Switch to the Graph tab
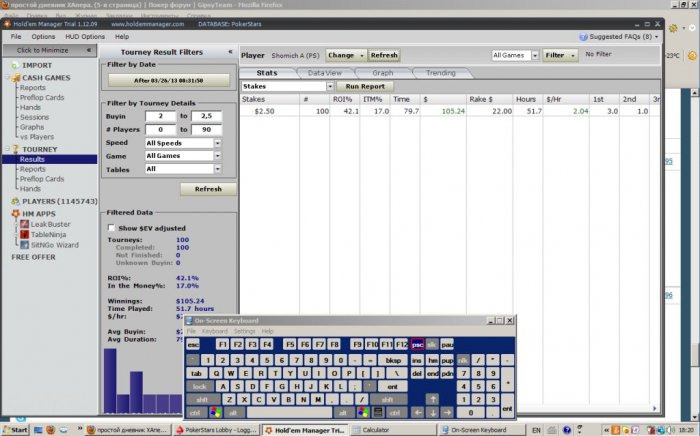The image size is (700, 436). (383, 73)
